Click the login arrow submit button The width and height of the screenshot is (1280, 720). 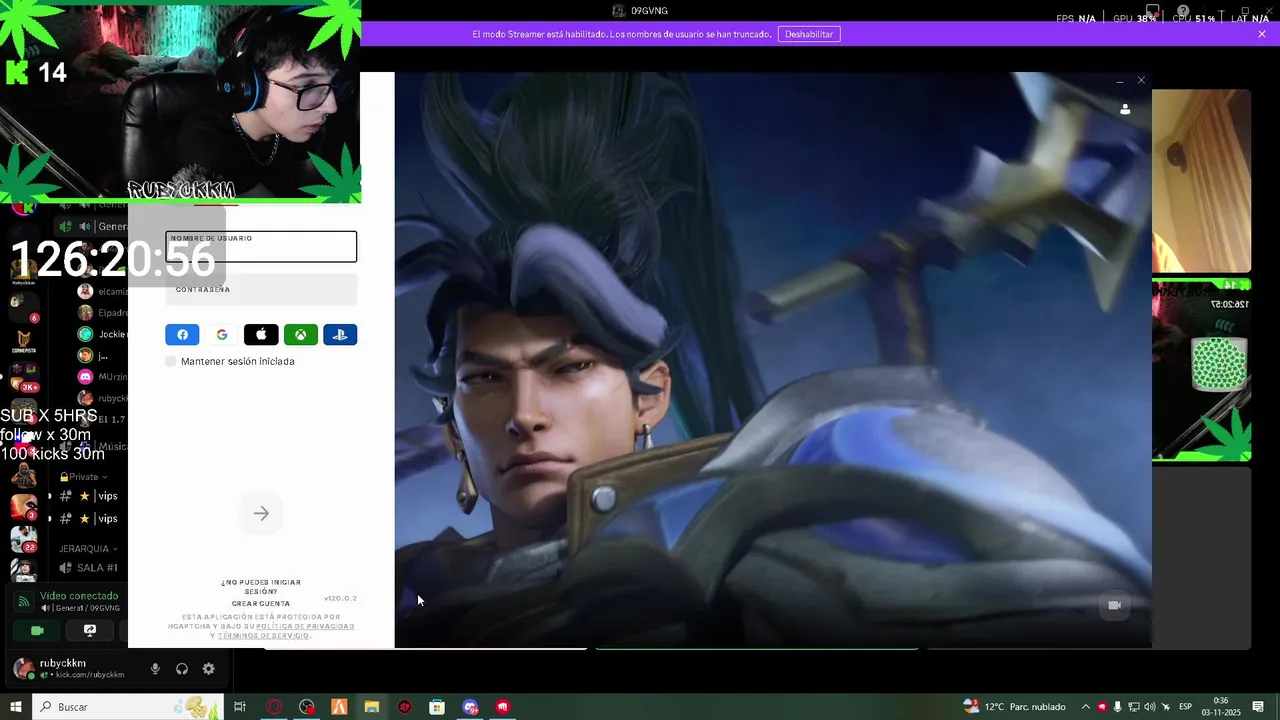click(x=261, y=514)
